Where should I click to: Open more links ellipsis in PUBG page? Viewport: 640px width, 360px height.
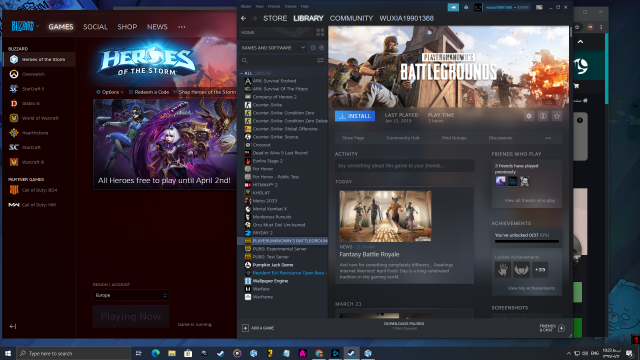coord(548,138)
